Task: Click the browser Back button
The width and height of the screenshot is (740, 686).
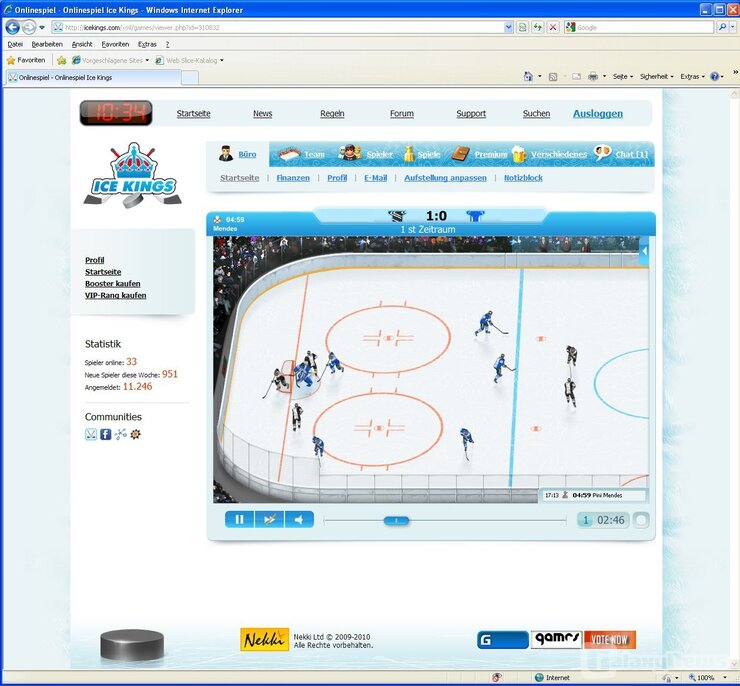Action: click(x=13, y=27)
